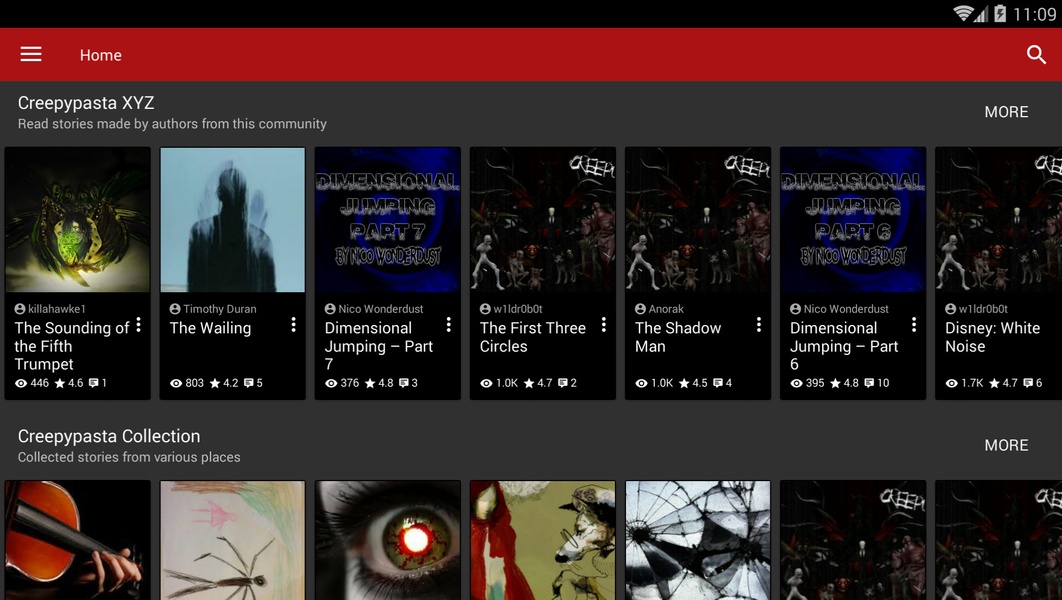Open the hamburger navigation menu
This screenshot has height=600, width=1062.
tap(30, 54)
